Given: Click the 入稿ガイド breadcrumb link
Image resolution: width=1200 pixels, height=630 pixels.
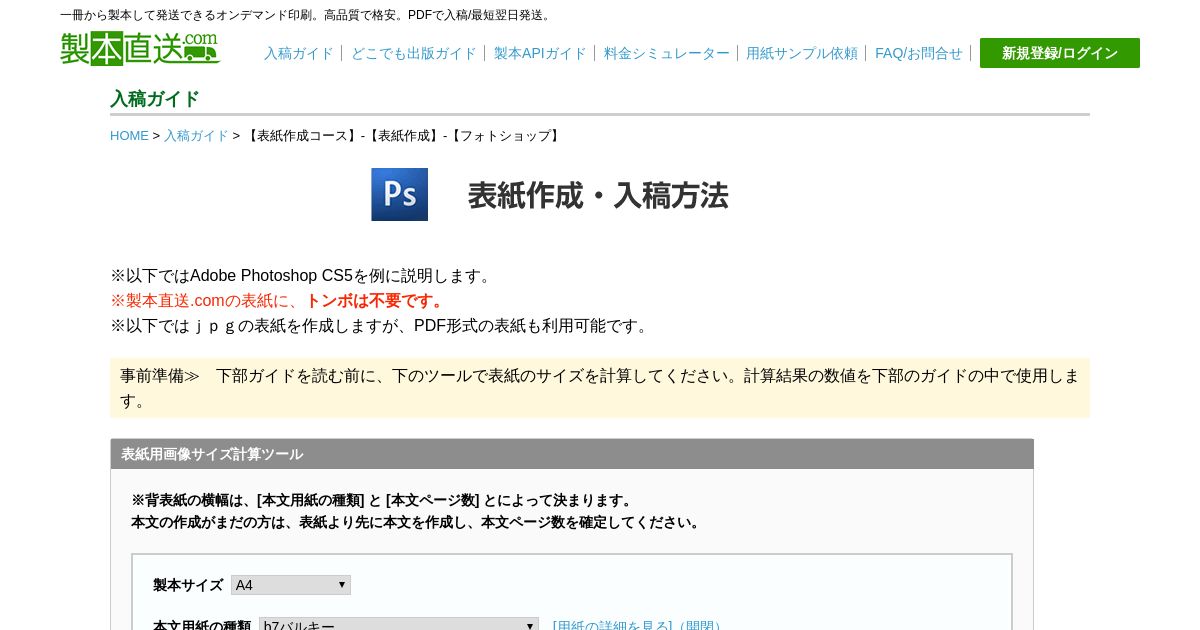Looking at the screenshot, I should point(196,136).
